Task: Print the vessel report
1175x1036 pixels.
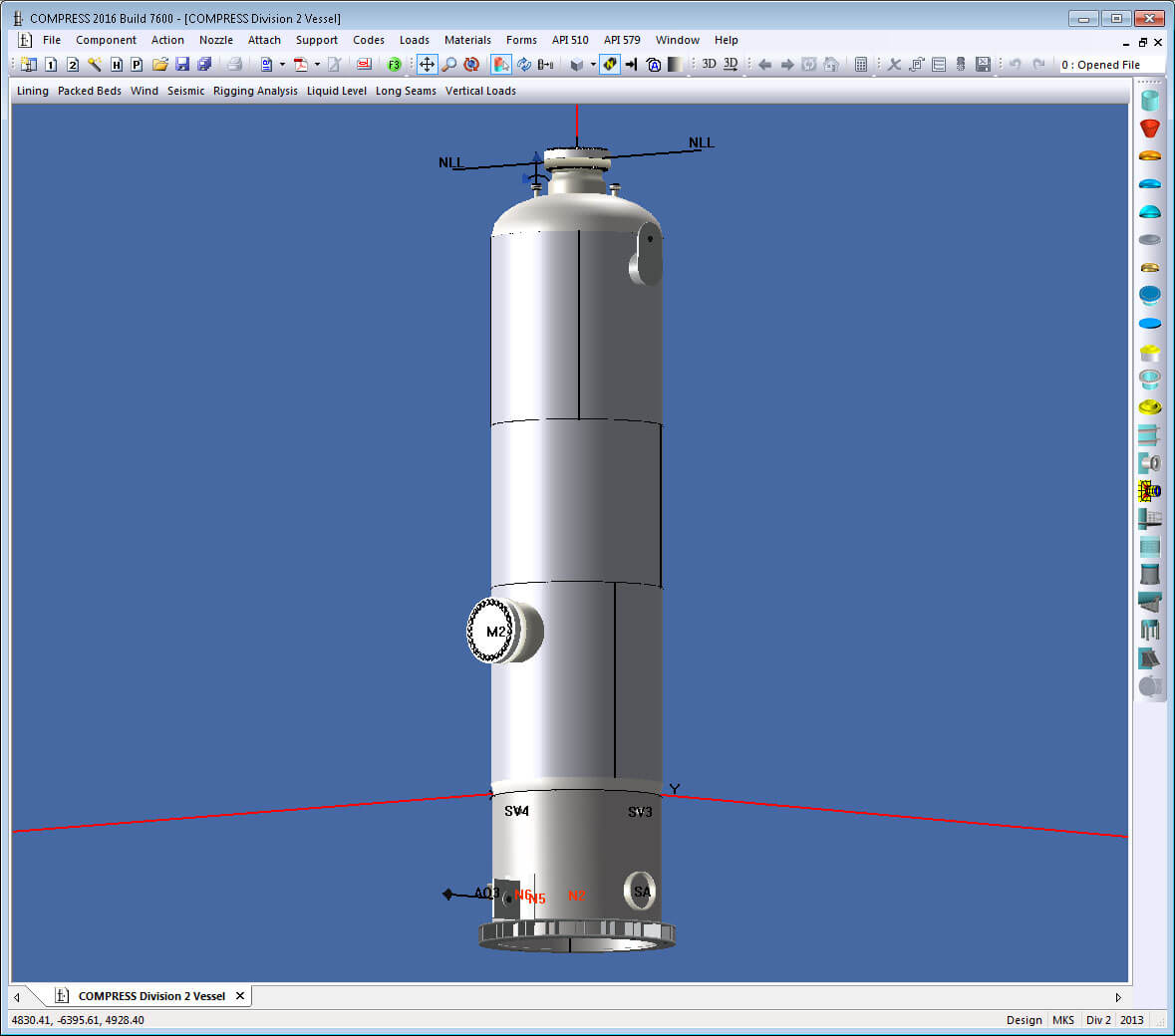Action: (234, 65)
